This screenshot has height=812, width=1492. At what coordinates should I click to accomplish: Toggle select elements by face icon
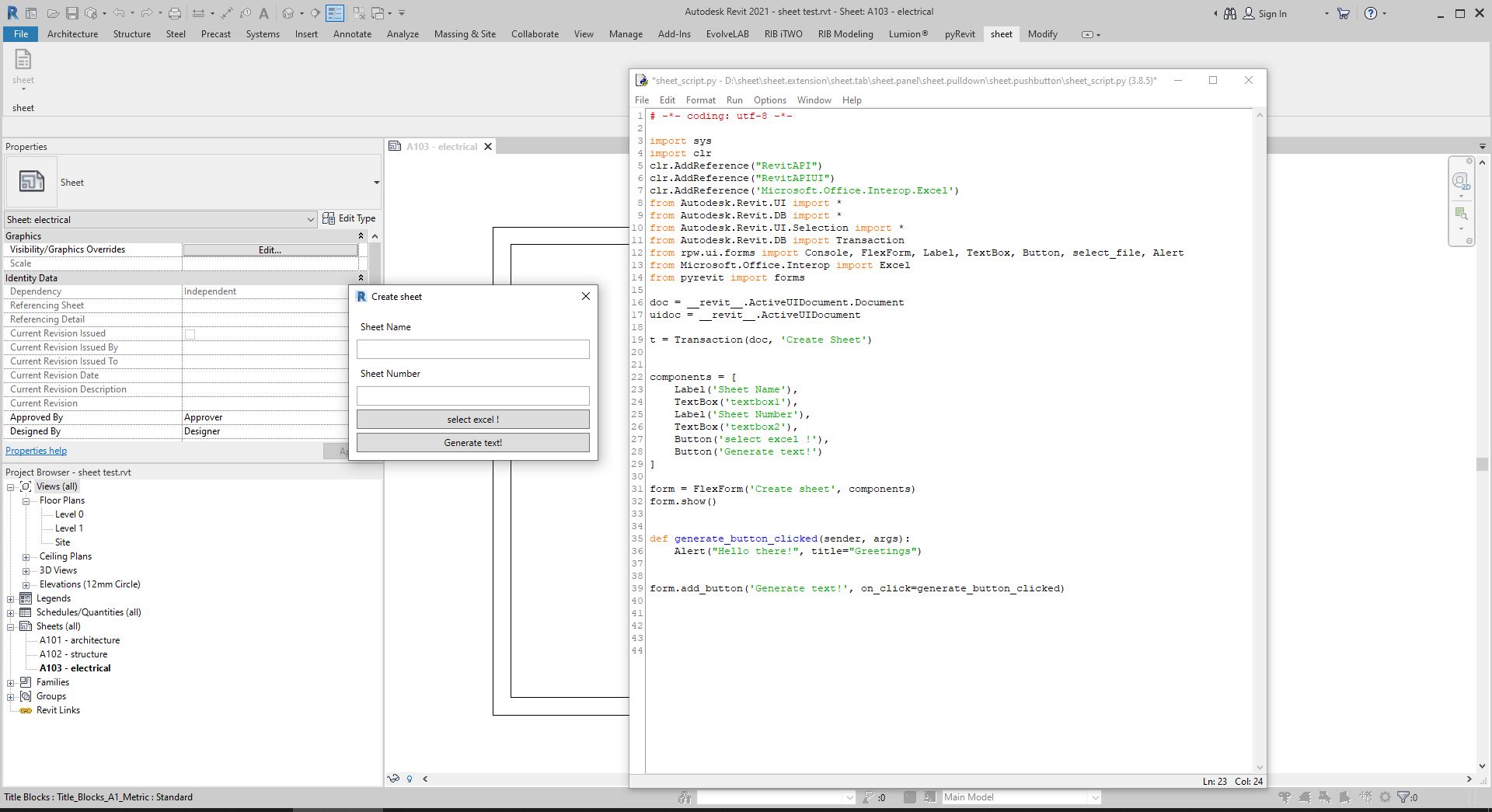(1345, 797)
